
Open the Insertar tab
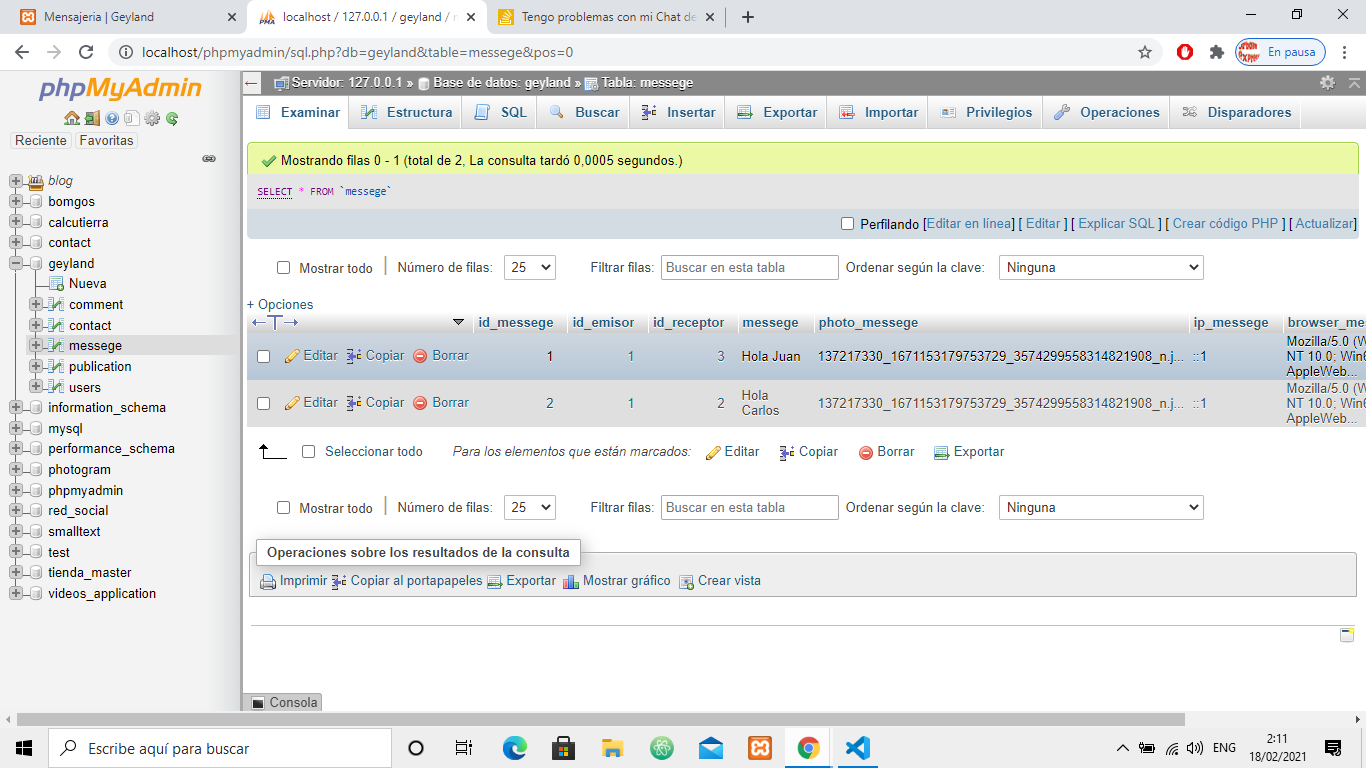(679, 113)
